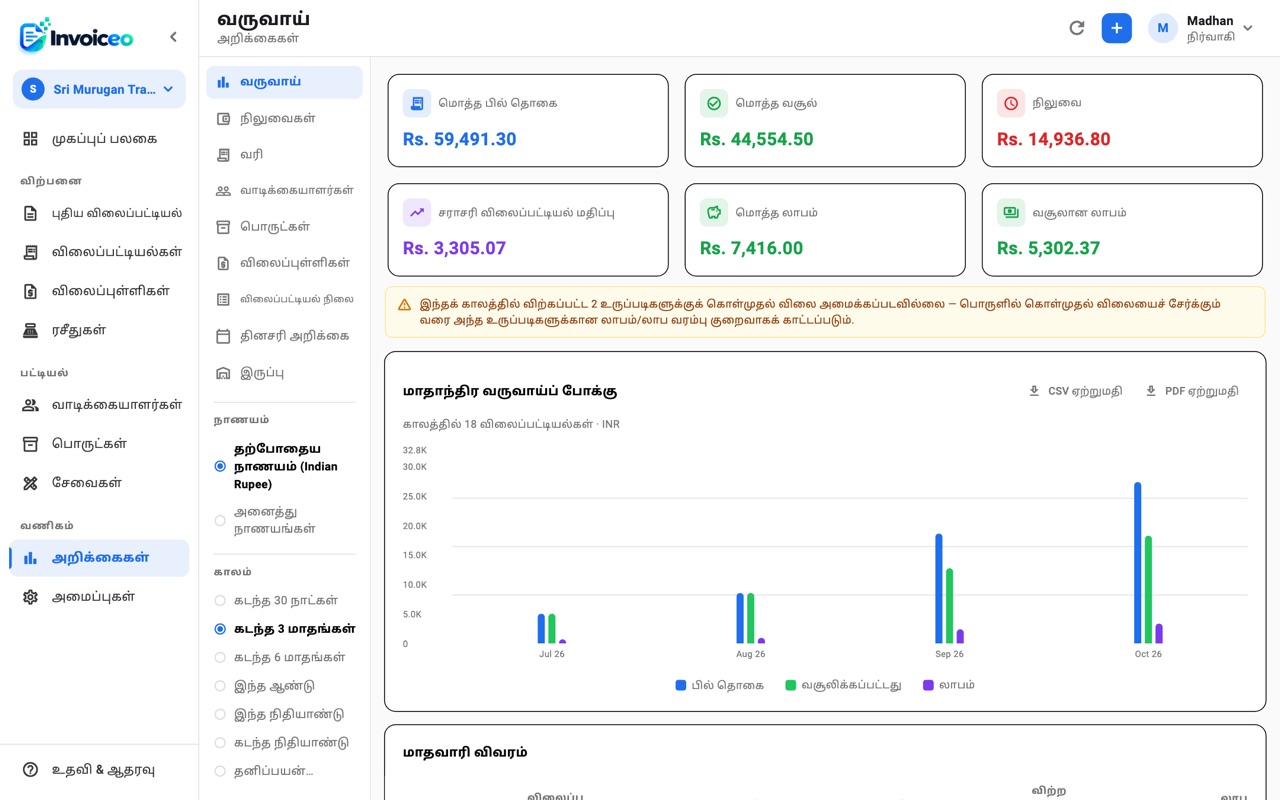The width and height of the screenshot is (1280, 800).
Task: Select அனைத்து நாணயங்கள் radio option
Action: click(x=220, y=520)
